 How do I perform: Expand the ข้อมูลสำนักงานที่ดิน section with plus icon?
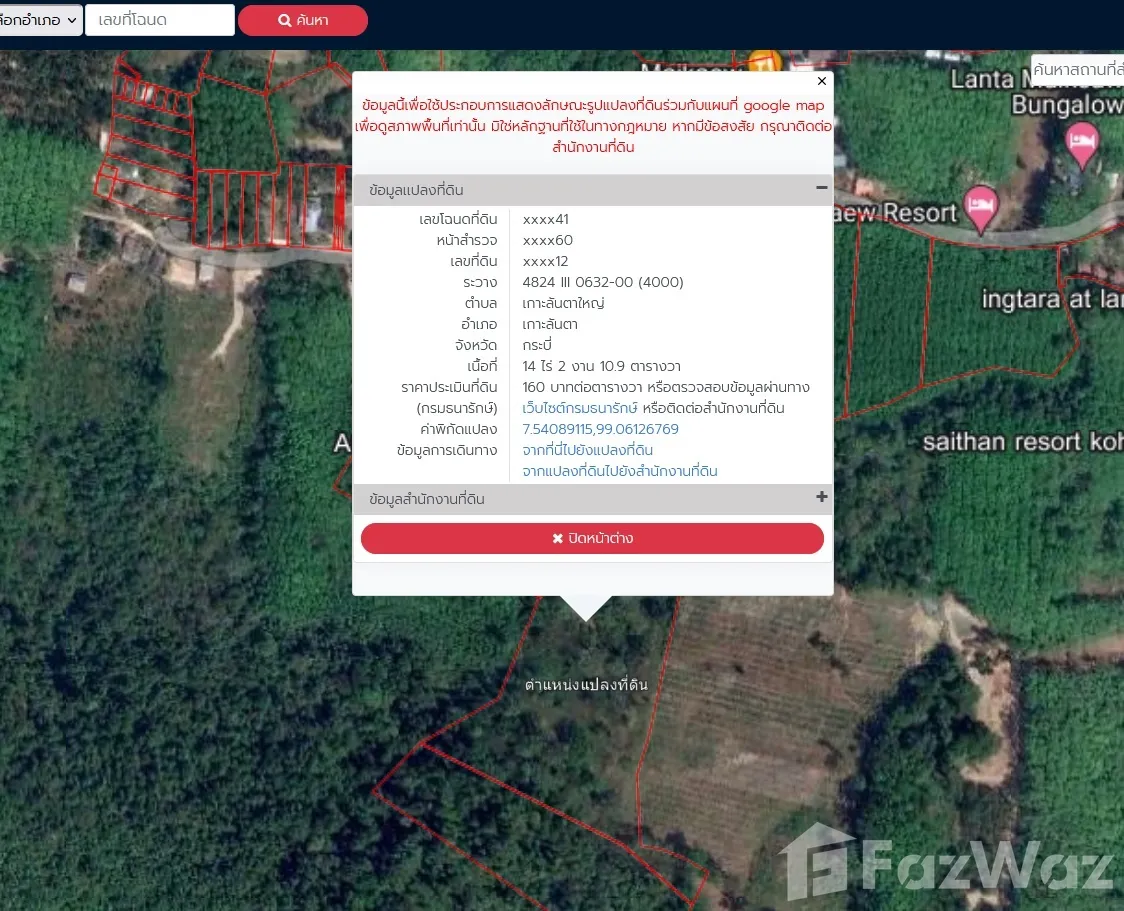tap(821, 497)
